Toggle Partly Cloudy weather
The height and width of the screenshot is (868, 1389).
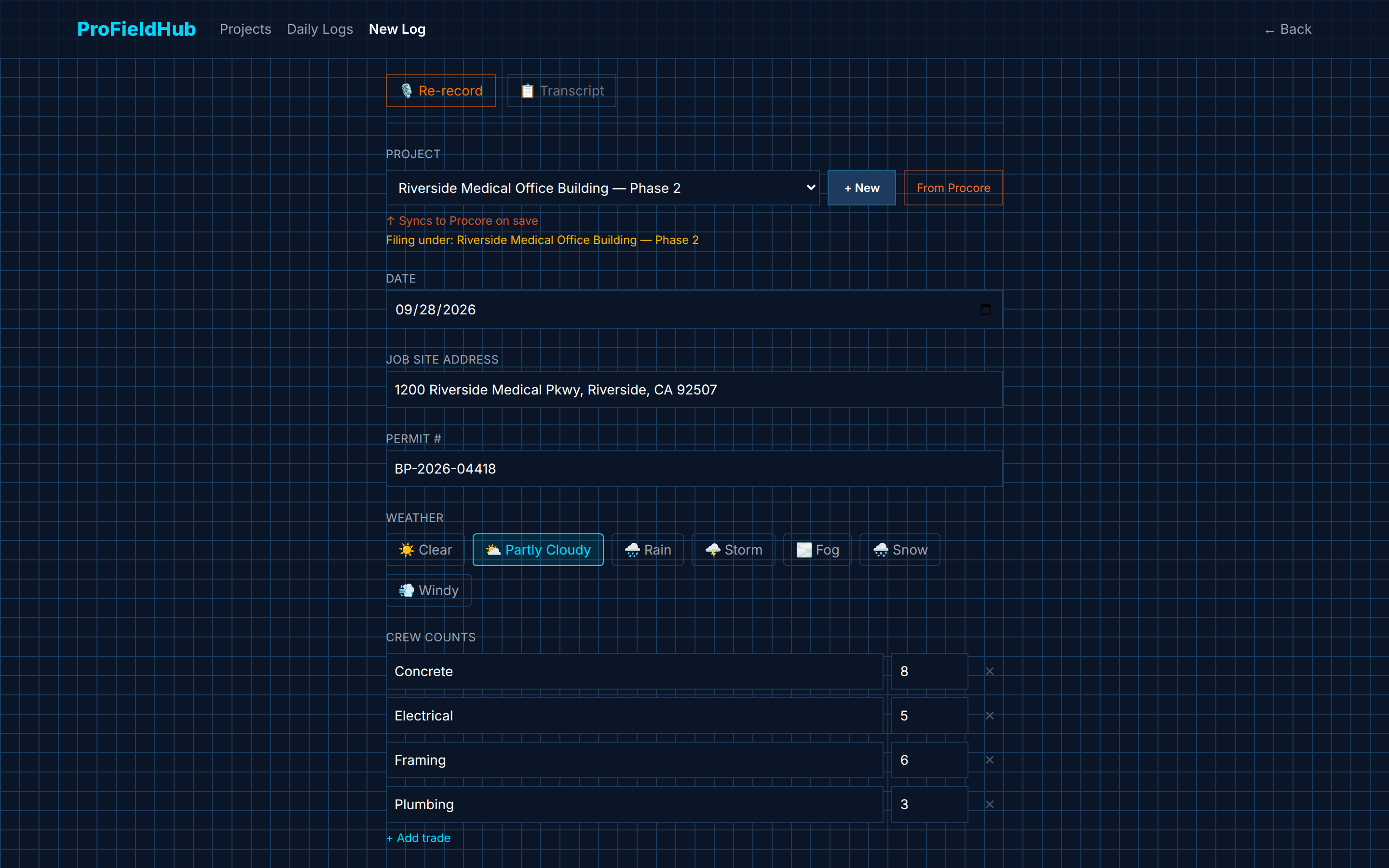(x=538, y=550)
